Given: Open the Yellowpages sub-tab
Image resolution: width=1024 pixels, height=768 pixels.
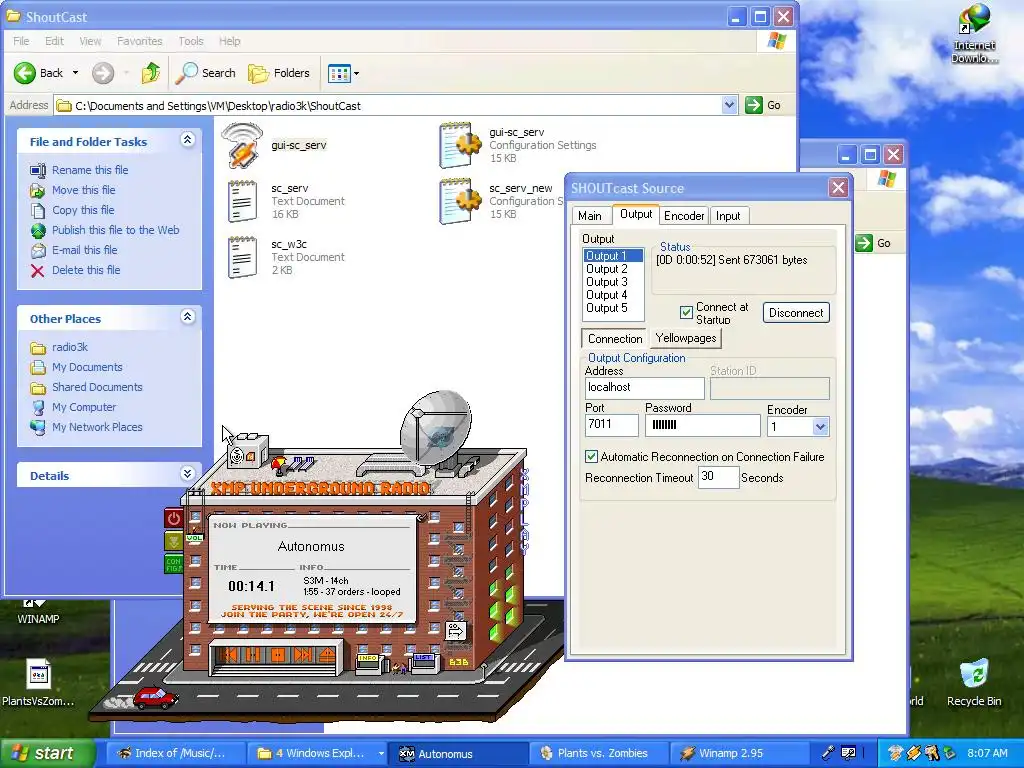Looking at the screenshot, I should click(686, 338).
